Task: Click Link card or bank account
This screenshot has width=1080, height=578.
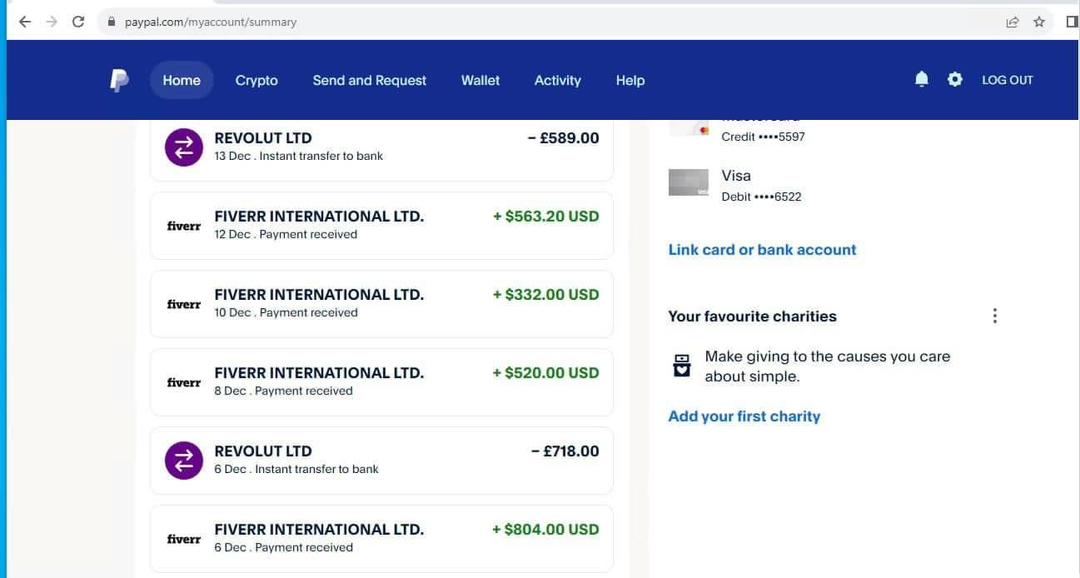Action: pyautogui.click(x=762, y=249)
